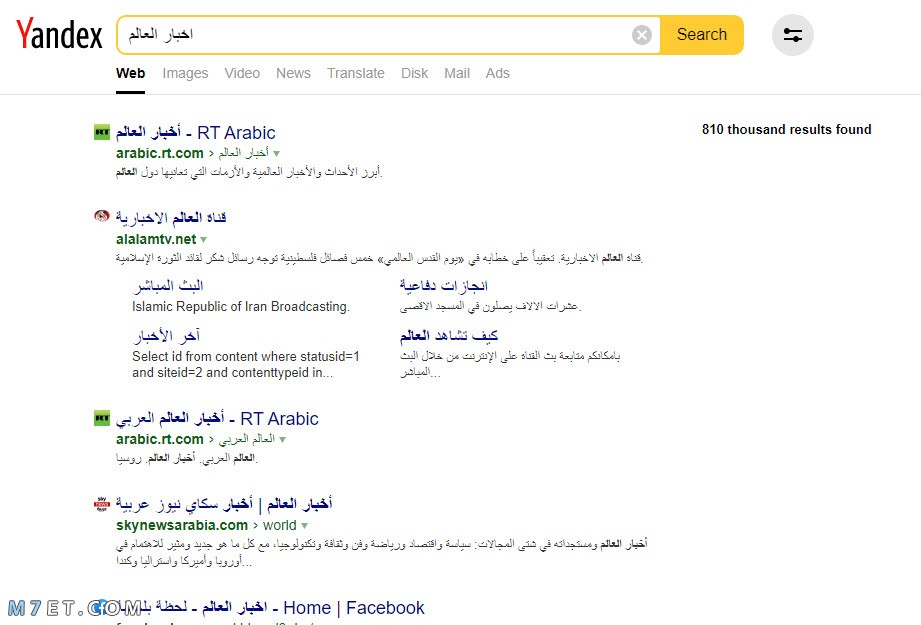Open the Disk tab
The image size is (921, 625).
point(414,73)
